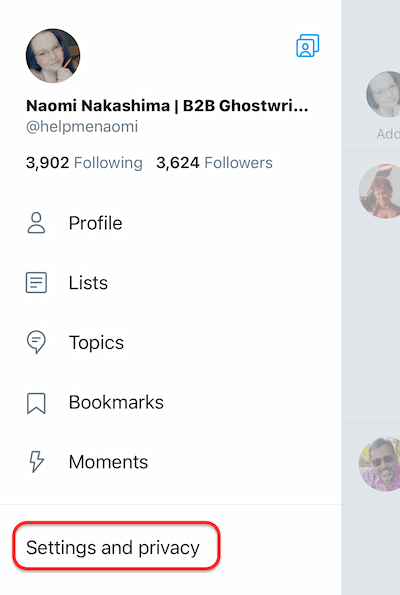Open Settings and privacy
Image resolution: width=400 pixels, height=595 pixels.
pyautogui.click(x=113, y=548)
